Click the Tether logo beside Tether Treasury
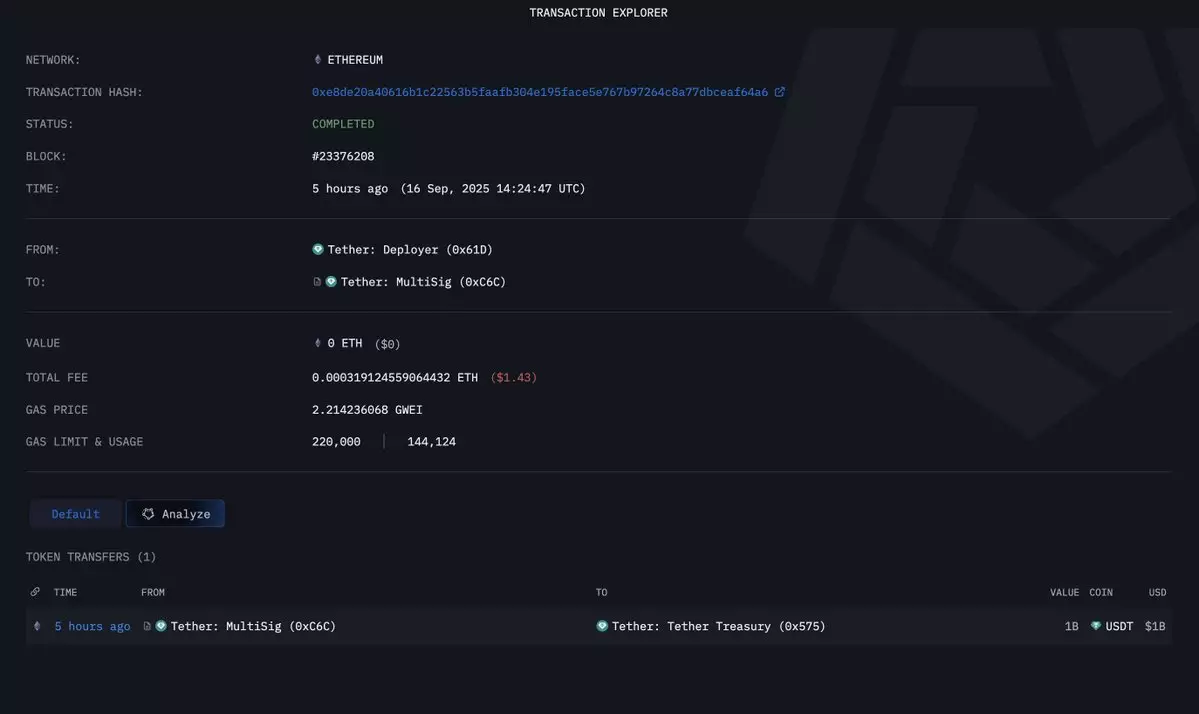Viewport: 1199px width, 714px height. 602,626
